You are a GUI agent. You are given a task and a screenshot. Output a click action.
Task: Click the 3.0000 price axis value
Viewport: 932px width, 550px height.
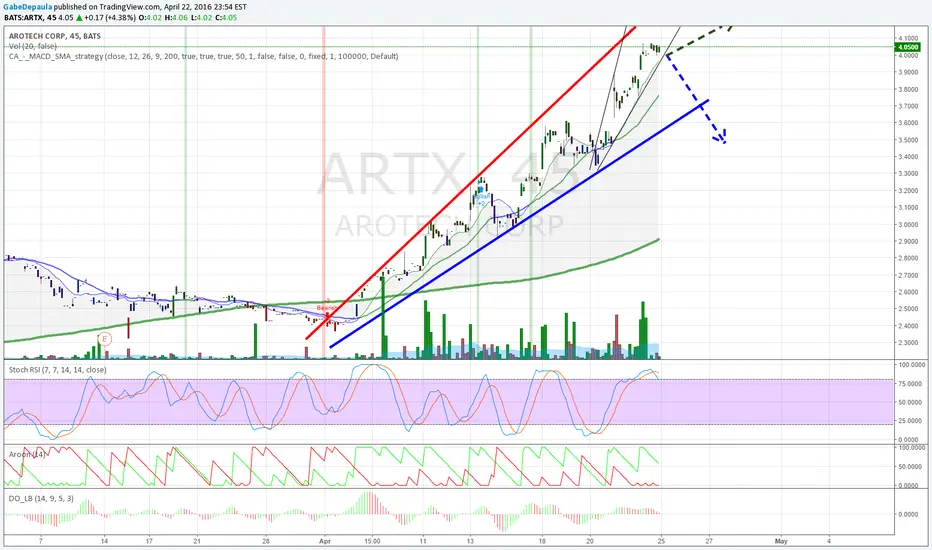tap(908, 225)
